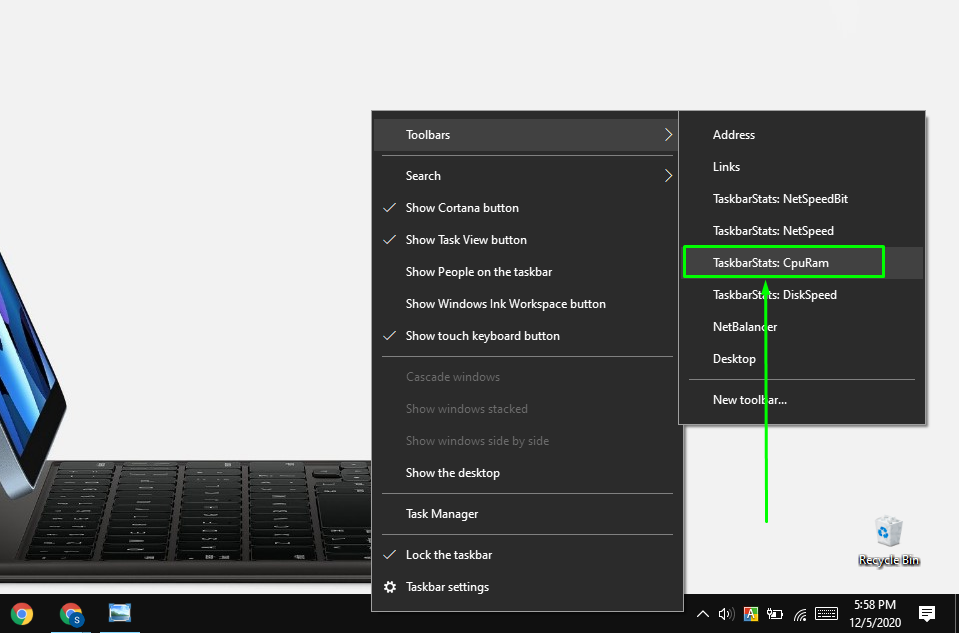This screenshot has width=959, height=633.
Task: Click the volume speaker tray icon
Action: coord(727,613)
